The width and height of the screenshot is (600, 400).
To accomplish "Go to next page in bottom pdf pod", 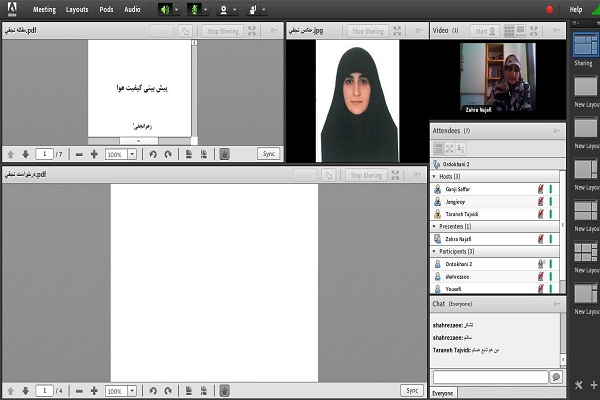I will pyautogui.click(x=26, y=391).
